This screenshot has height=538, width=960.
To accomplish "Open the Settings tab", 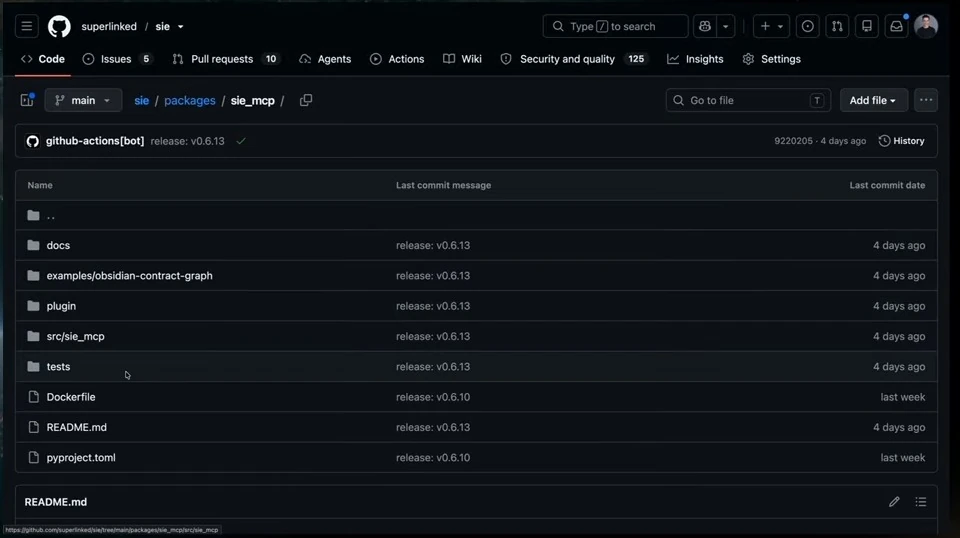I will 771,59.
